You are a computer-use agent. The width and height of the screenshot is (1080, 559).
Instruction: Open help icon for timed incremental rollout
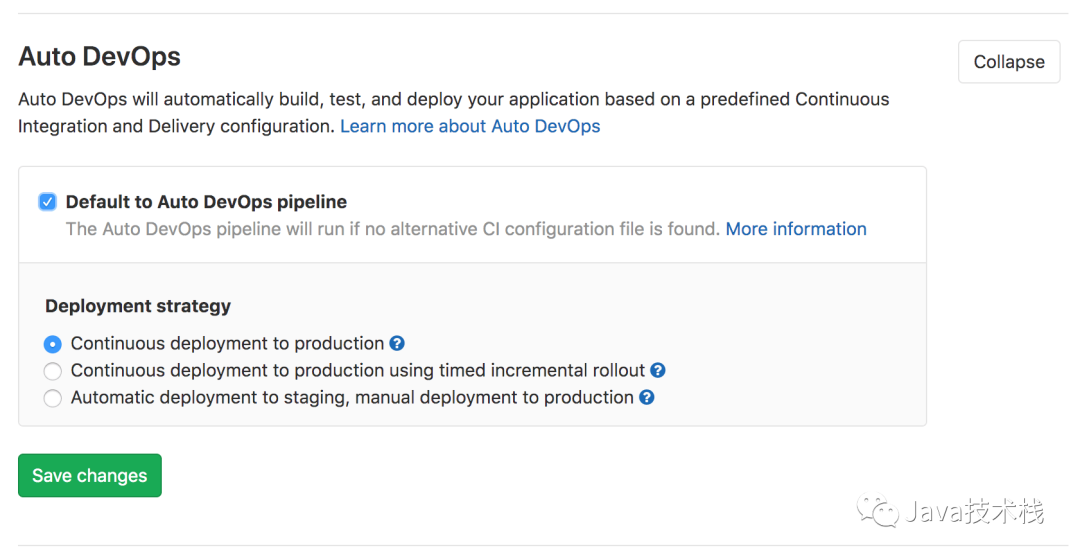click(x=658, y=370)
